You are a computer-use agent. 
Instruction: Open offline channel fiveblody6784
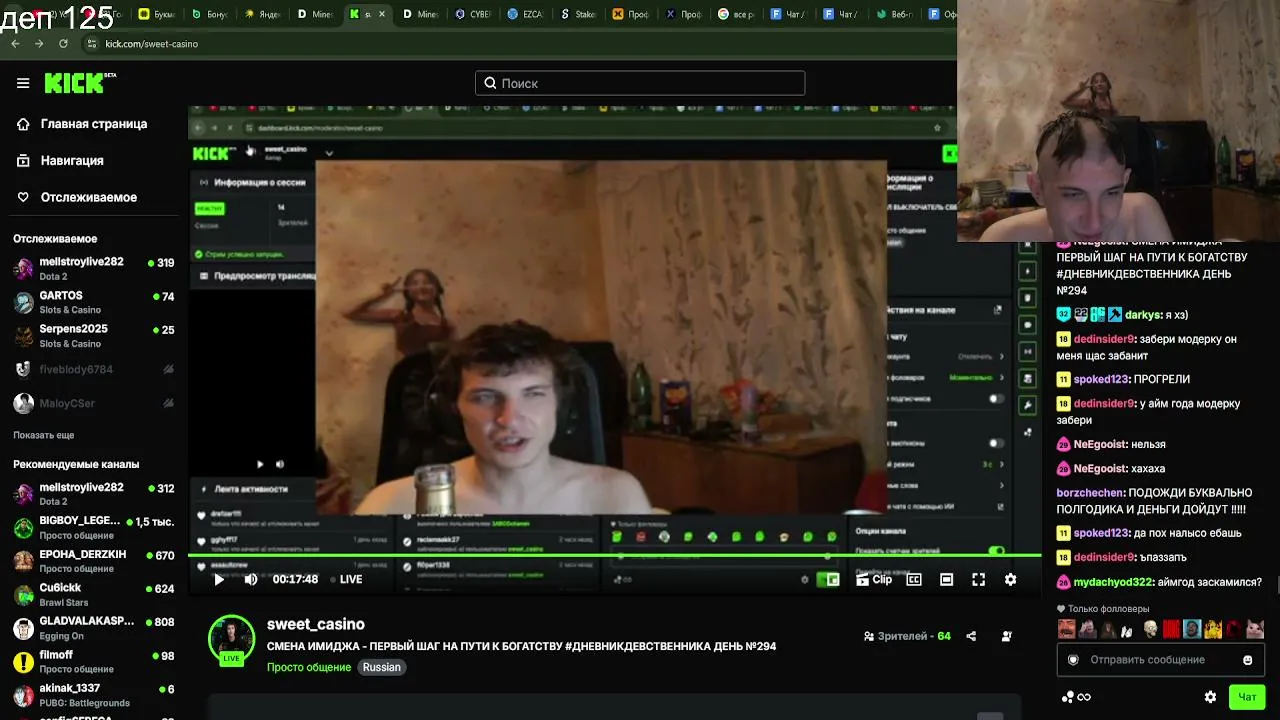click(94, 369)
